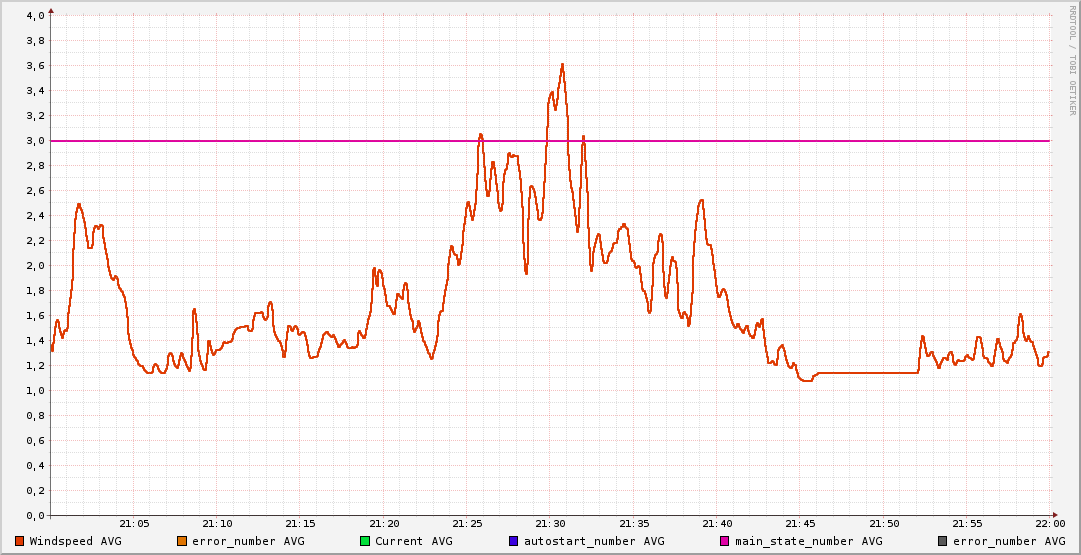Select the Current AVG legend text

(x=413, y=541)
